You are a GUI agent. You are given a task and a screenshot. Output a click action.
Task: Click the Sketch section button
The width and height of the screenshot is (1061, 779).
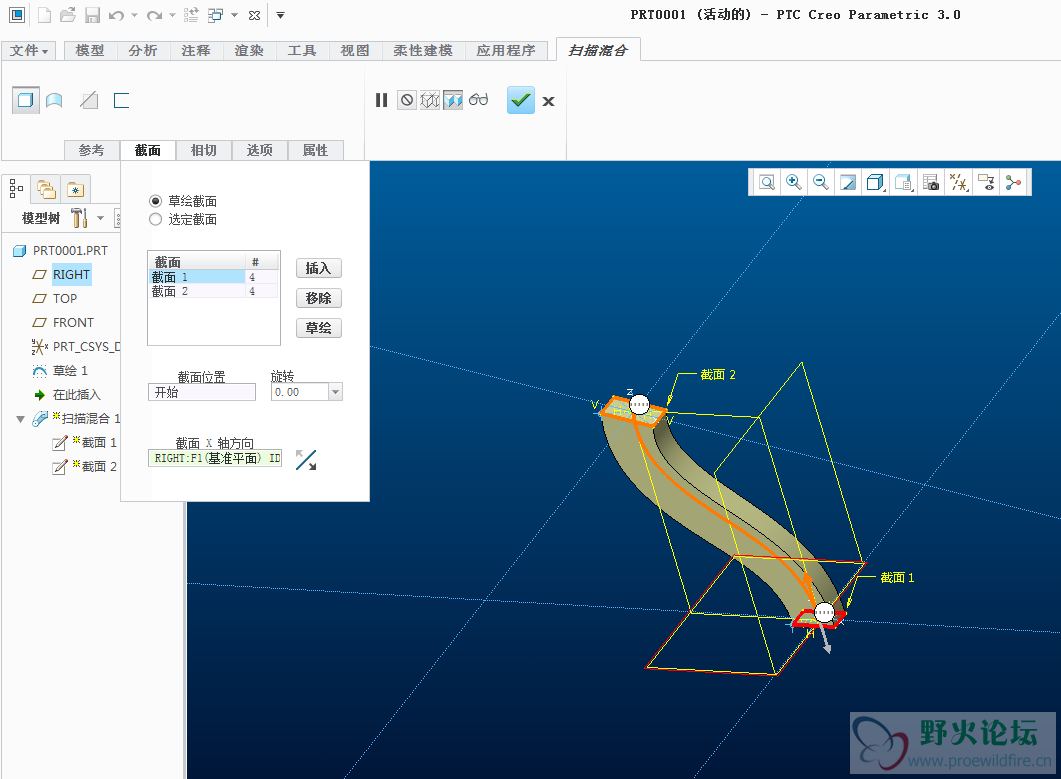click(319, 328)
